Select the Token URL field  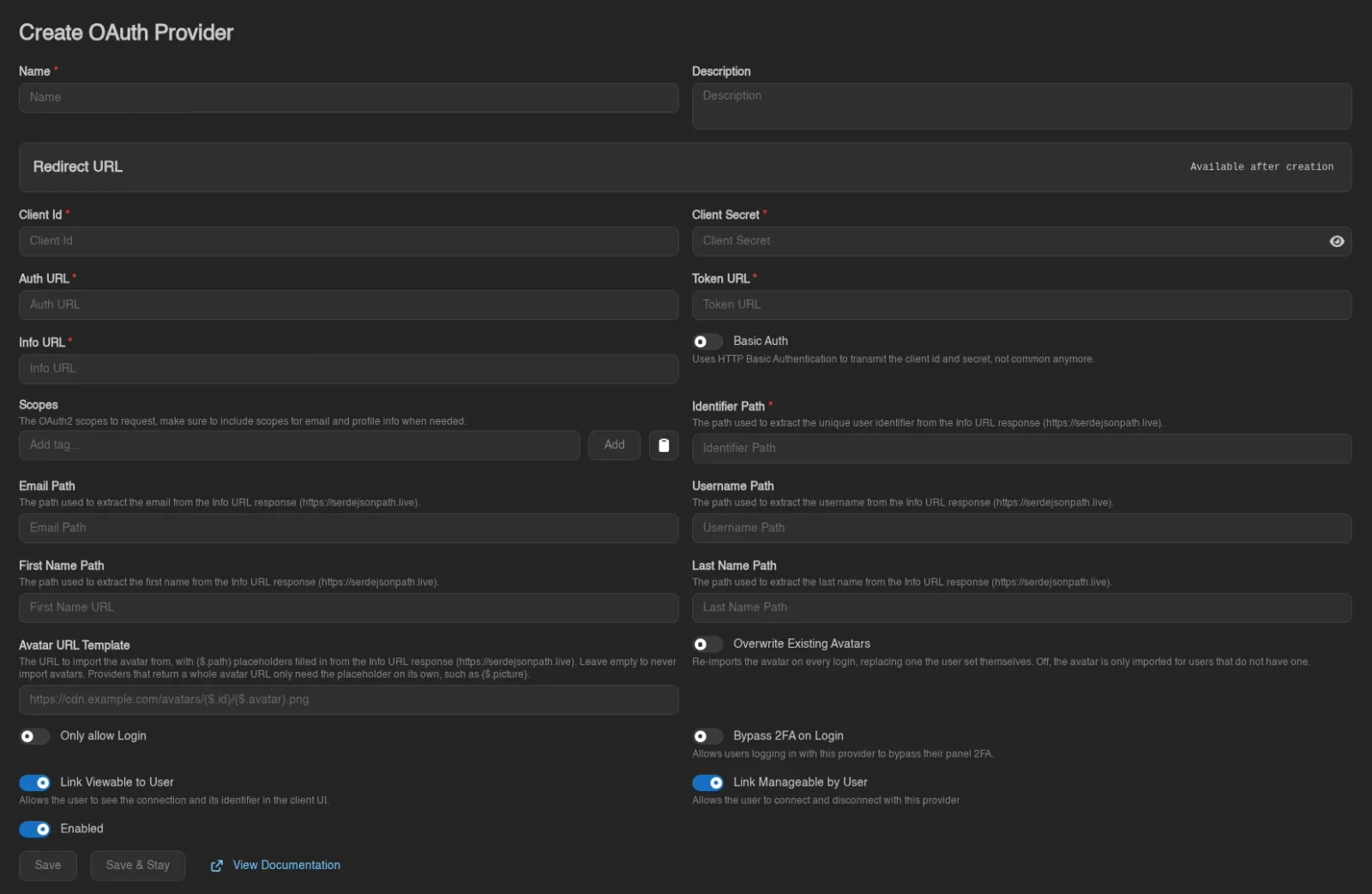point(1021,305)
